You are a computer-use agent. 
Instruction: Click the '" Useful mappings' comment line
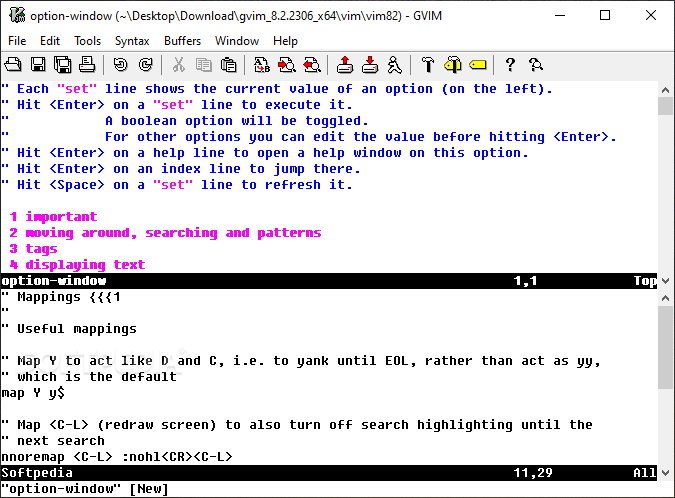pyautogui.click(x=69, y=329)
